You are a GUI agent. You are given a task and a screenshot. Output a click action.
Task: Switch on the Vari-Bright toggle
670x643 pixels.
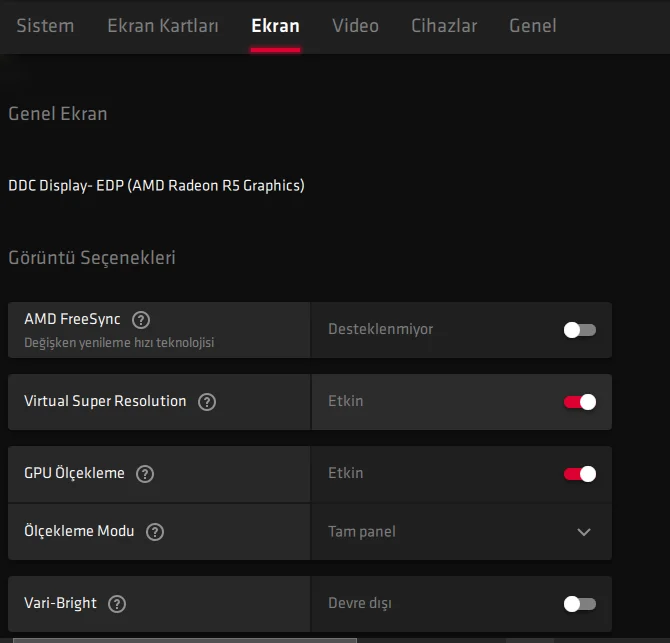click(579, 604)
